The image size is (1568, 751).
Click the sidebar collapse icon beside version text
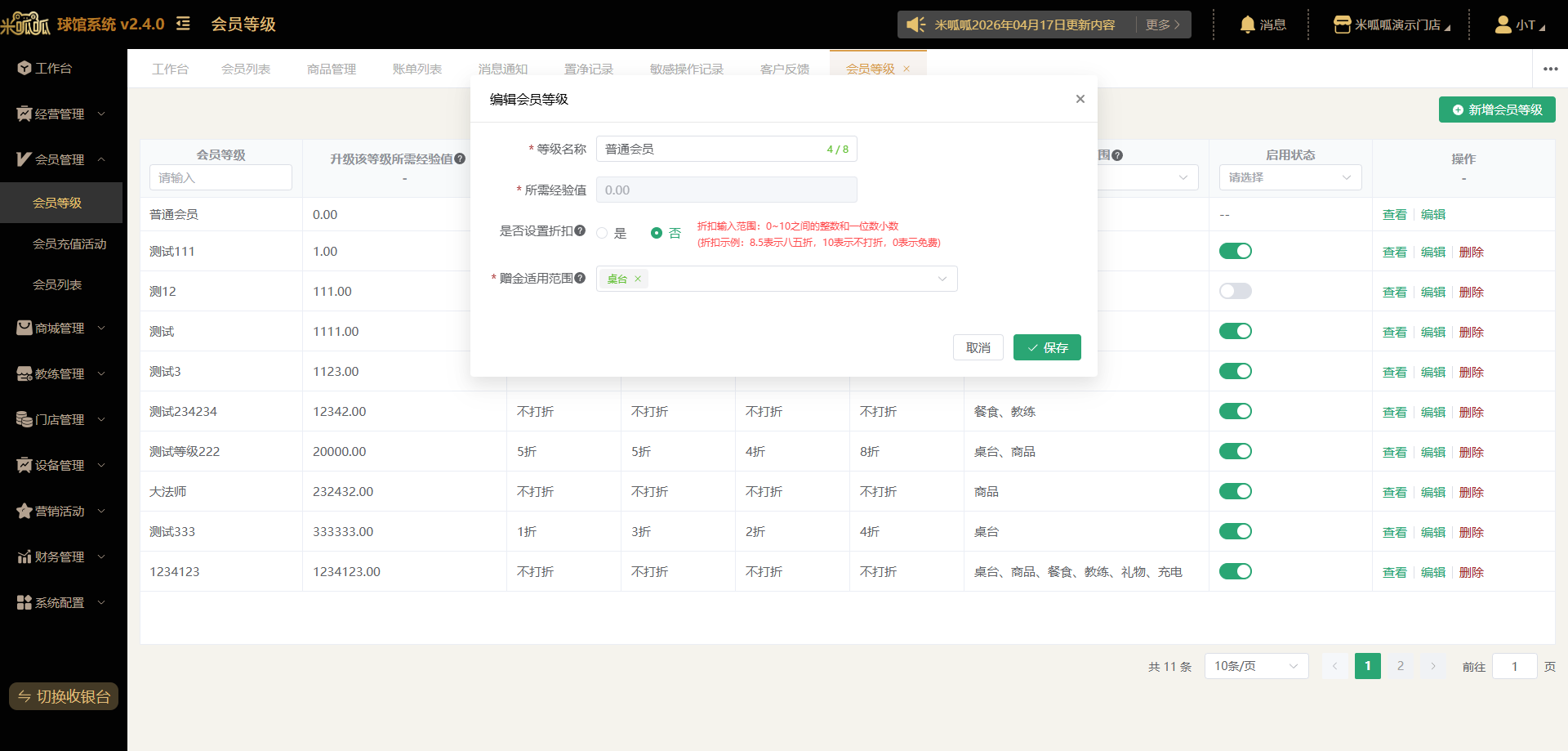tap(184, 24)
